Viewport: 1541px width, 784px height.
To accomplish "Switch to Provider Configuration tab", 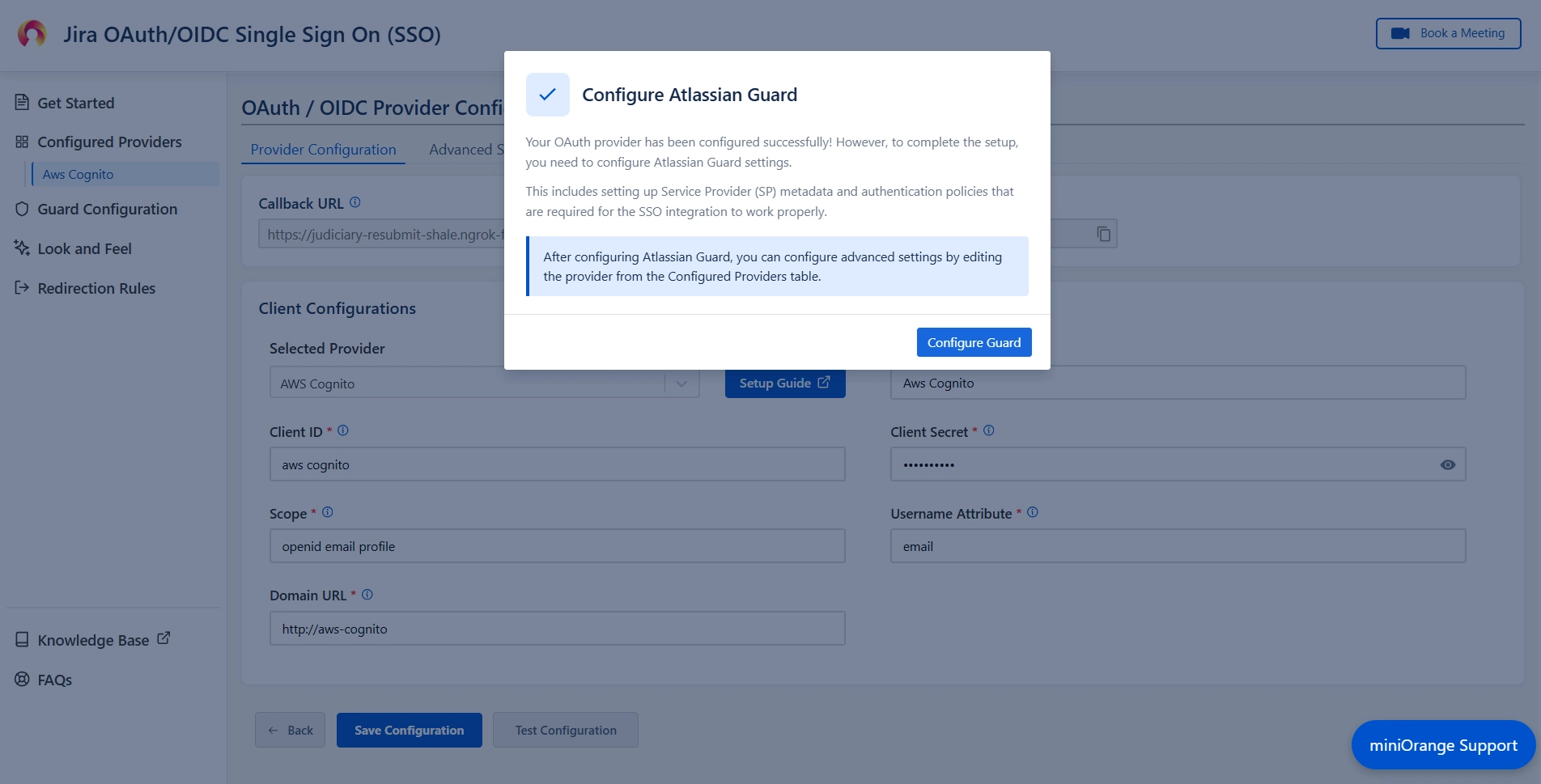I will coord(323,150).
